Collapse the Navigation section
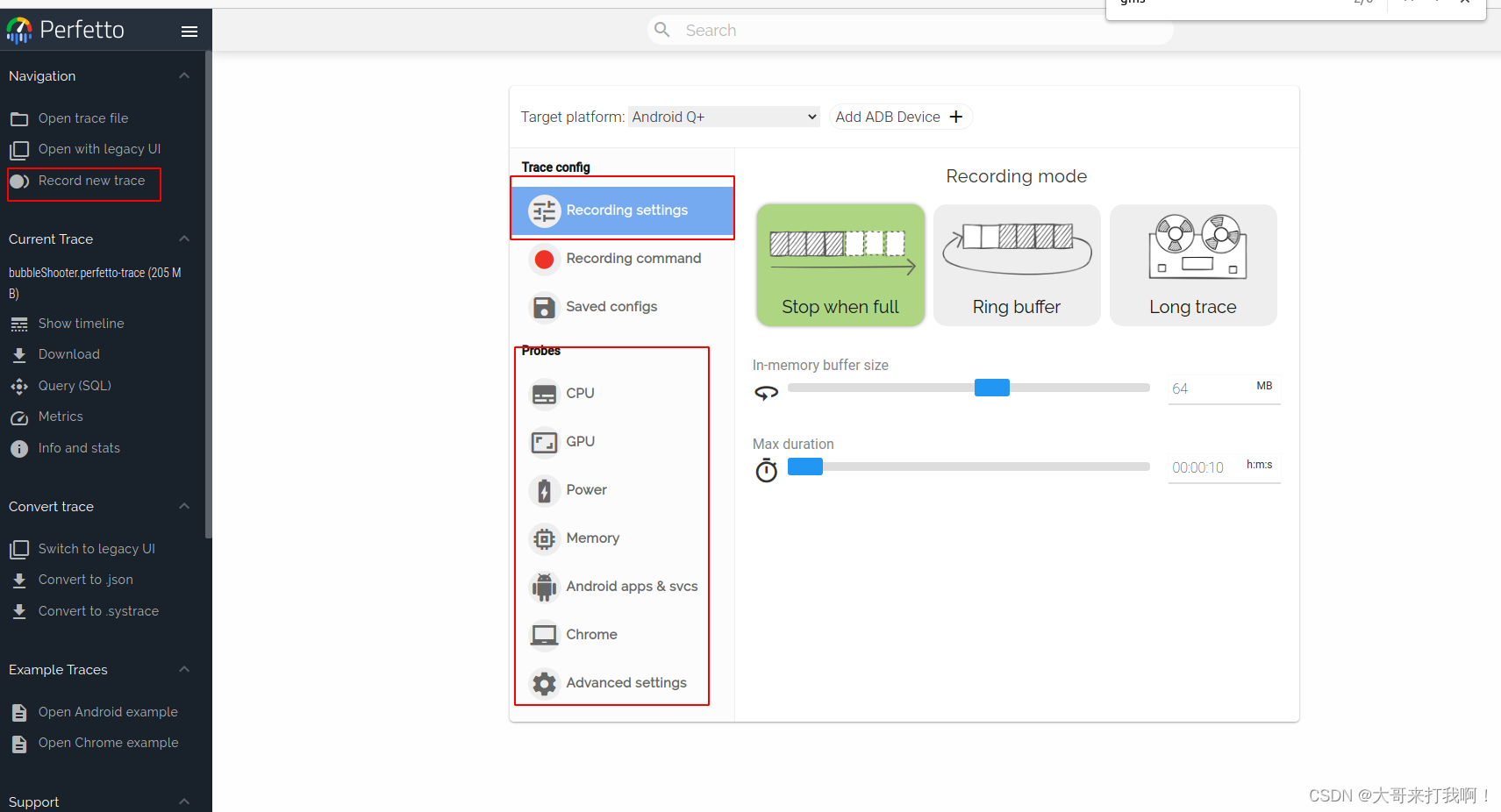 tap(184, 76)
